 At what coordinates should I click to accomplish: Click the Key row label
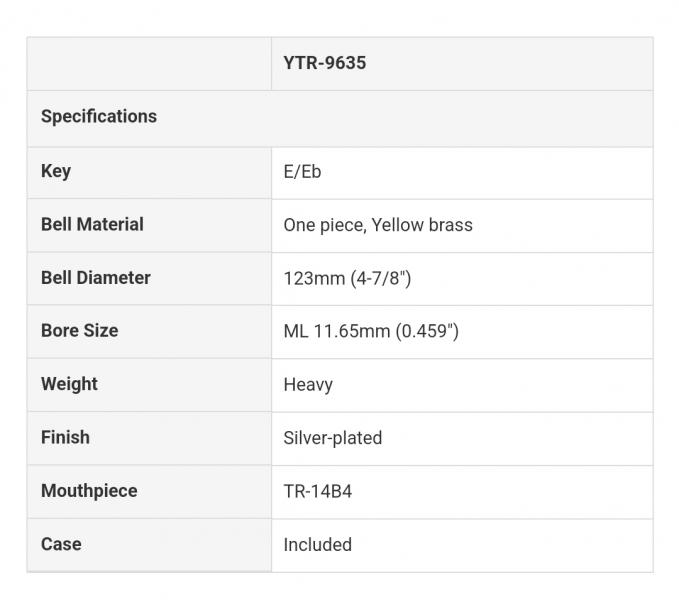tap(56, 171)
